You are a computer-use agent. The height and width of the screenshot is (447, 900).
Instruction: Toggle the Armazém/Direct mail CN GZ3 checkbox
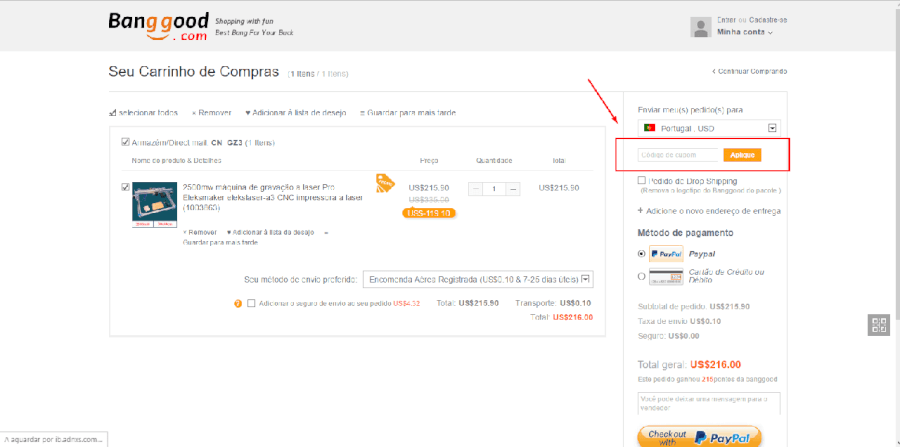tap(126, 142)
